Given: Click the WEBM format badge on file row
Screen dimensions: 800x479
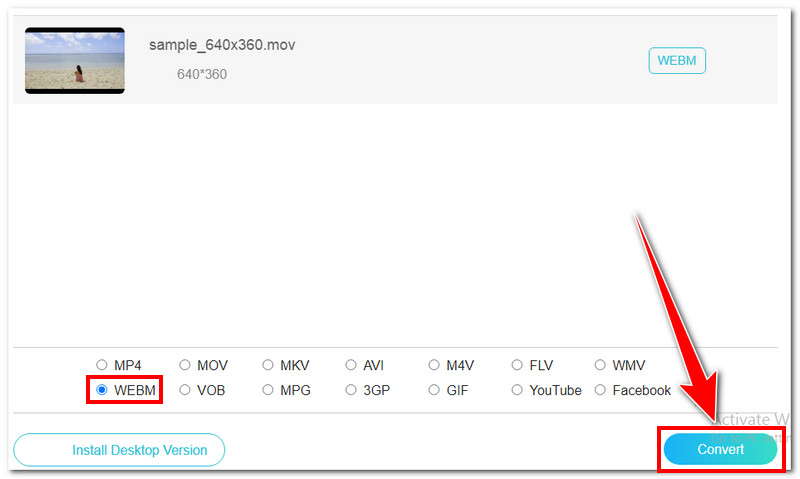Looking at the screenshot, I should pos(677,61).
